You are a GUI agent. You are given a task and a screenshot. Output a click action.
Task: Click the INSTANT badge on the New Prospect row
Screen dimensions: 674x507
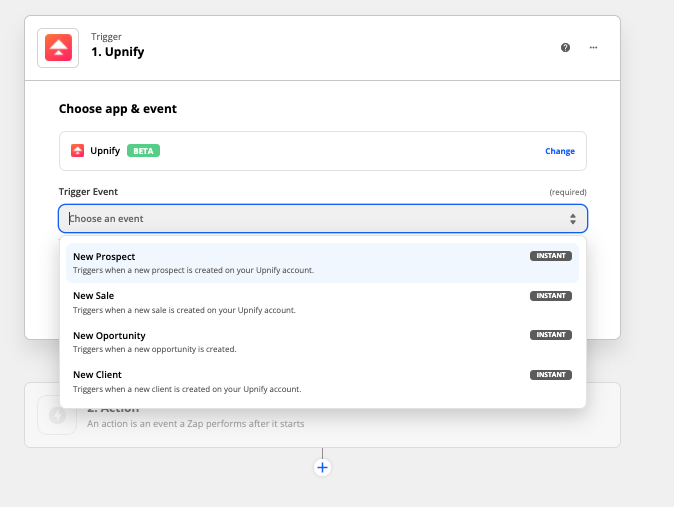pyautogui.click(x=551, y=256)
